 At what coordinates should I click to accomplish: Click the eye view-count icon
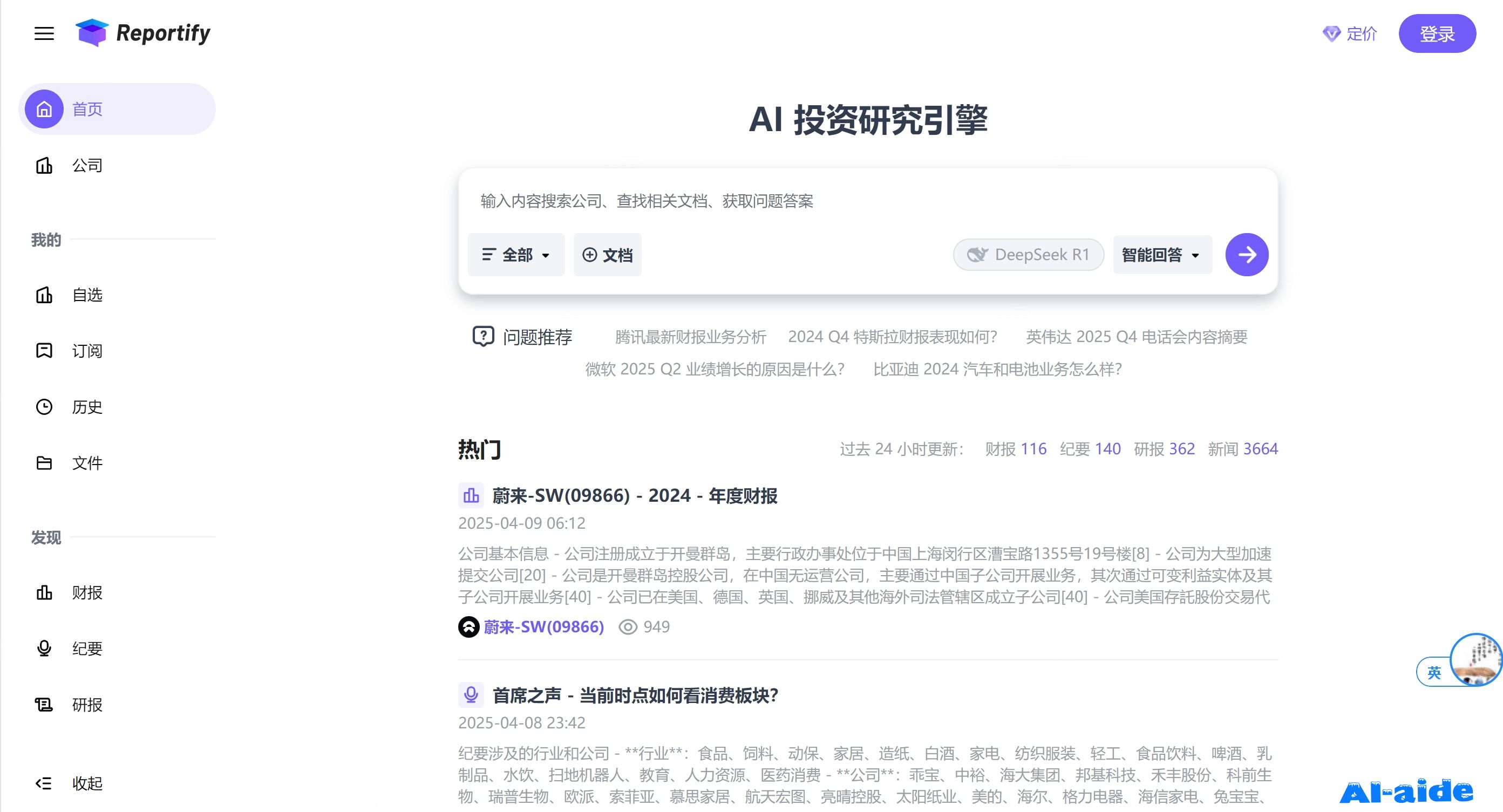pos(628,627)
